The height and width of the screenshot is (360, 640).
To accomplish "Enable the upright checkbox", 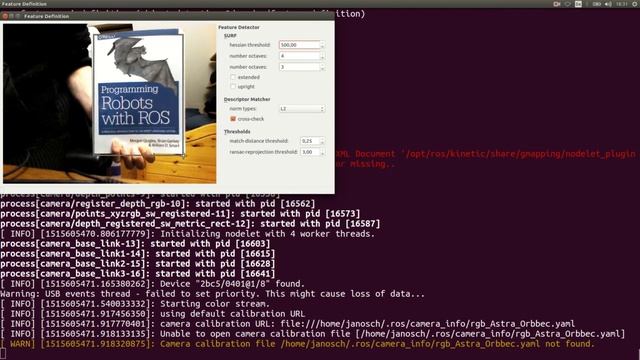I will (233, 87).
